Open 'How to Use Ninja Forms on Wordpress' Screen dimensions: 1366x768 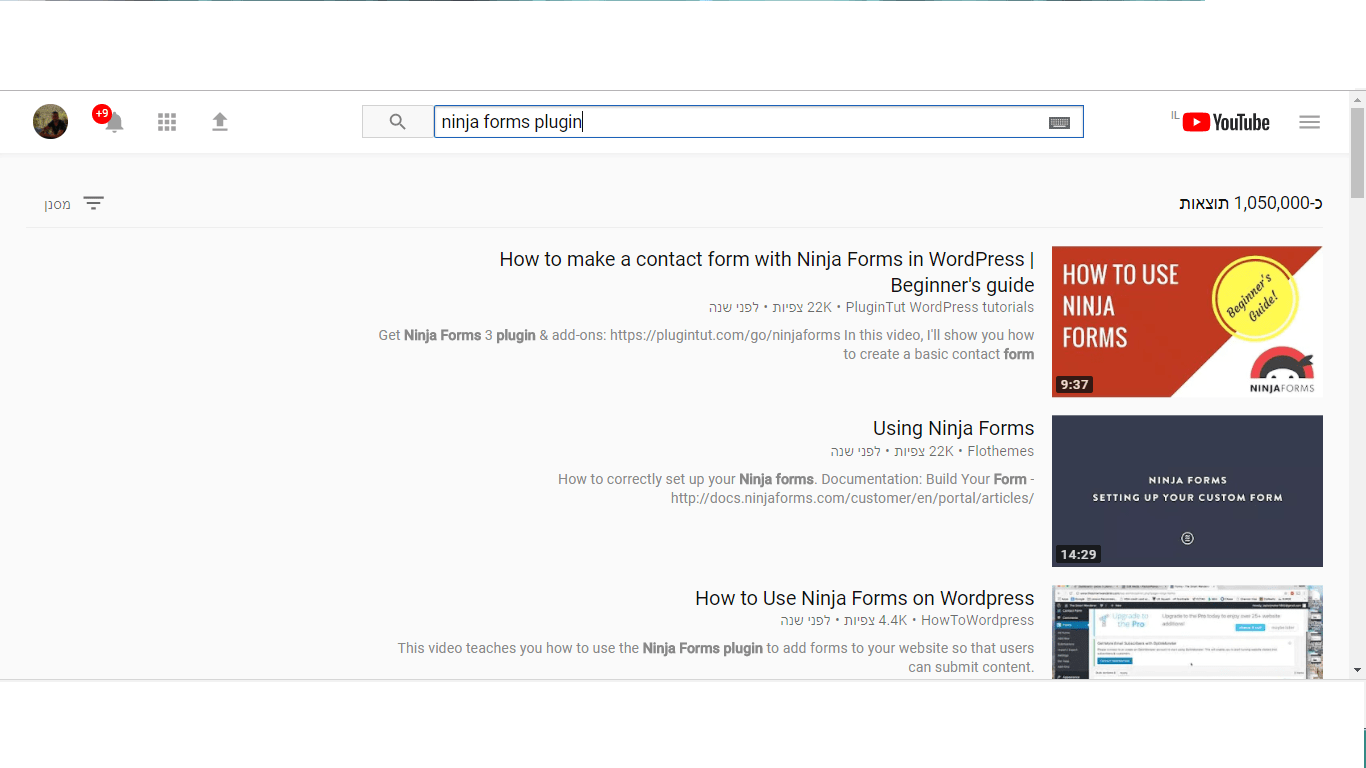(864, 598)
